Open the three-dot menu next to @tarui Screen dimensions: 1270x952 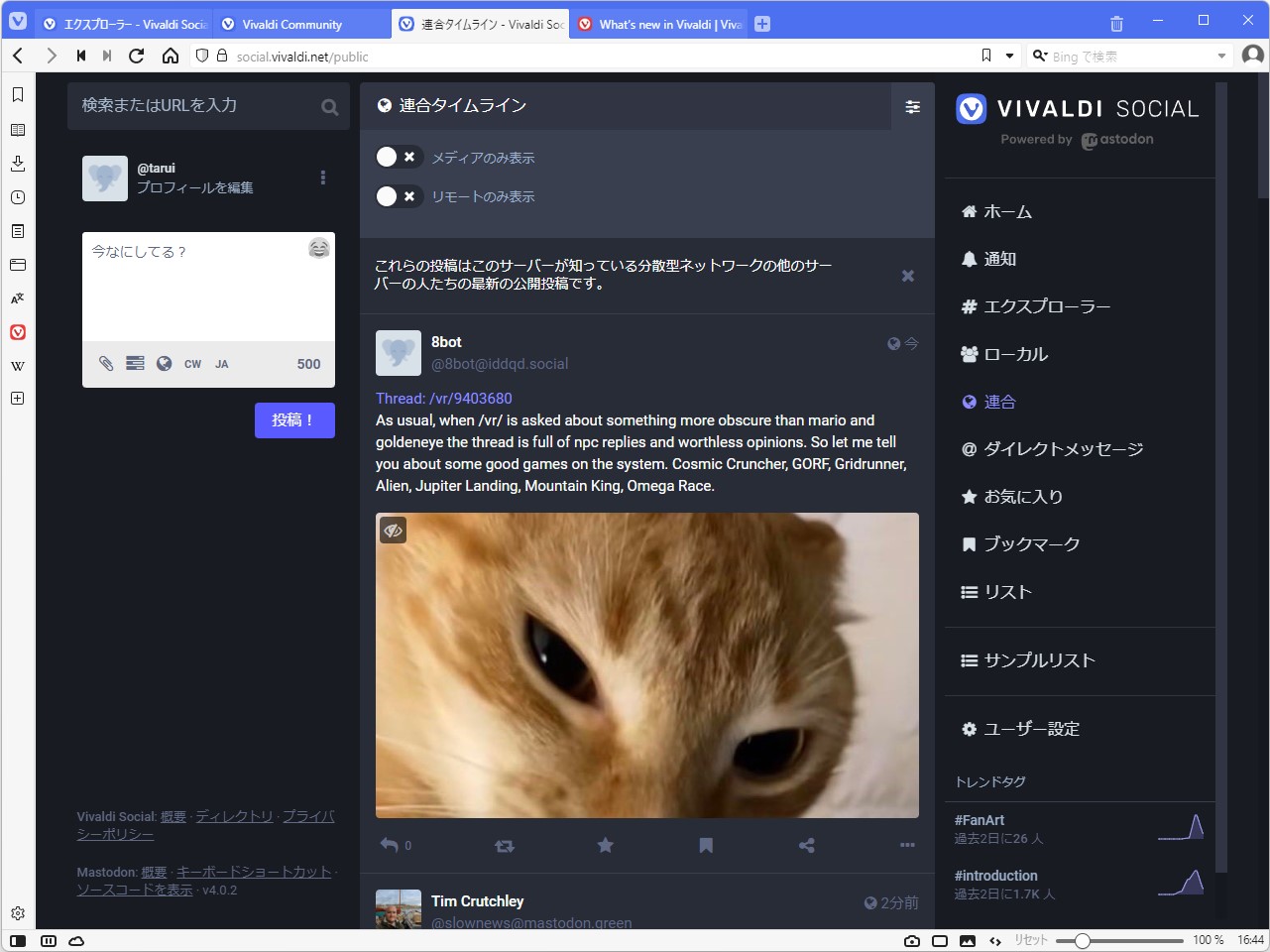click(322, 177)
